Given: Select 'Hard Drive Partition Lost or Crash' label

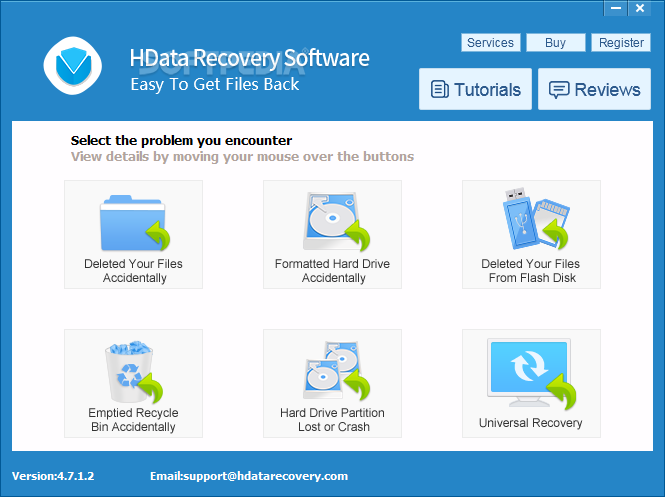Looking at the screenshot, I should (332, 419).
